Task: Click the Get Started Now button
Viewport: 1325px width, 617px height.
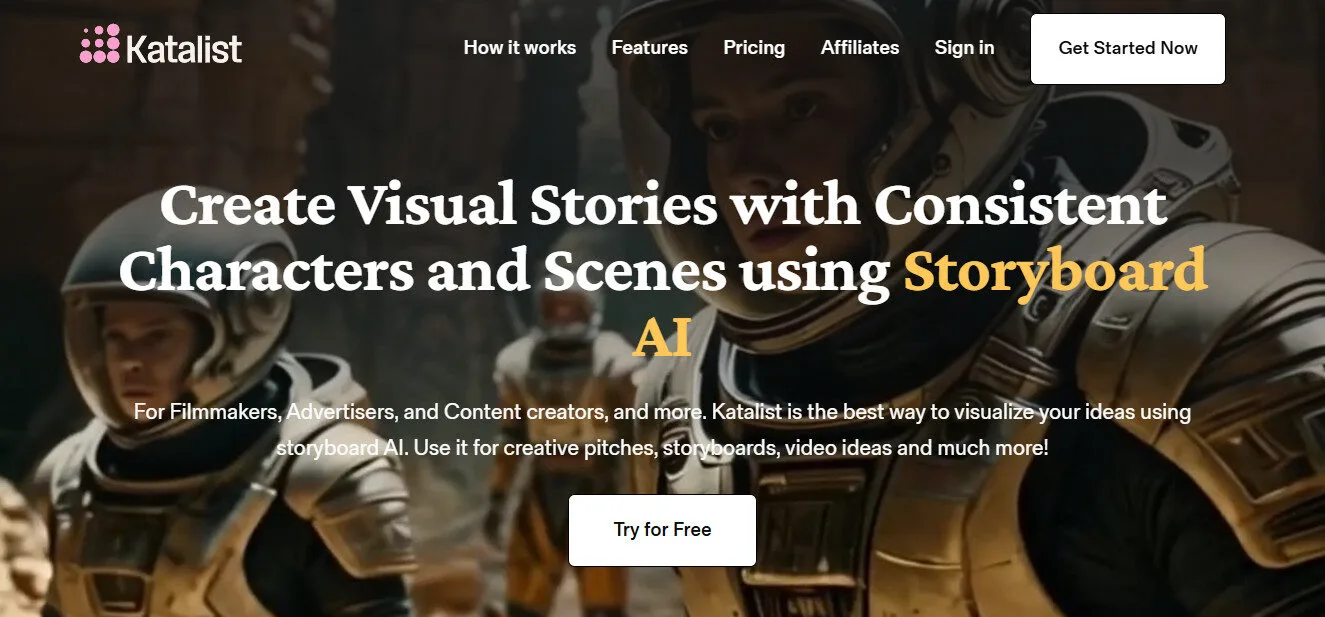Action: pos(1128,48)
